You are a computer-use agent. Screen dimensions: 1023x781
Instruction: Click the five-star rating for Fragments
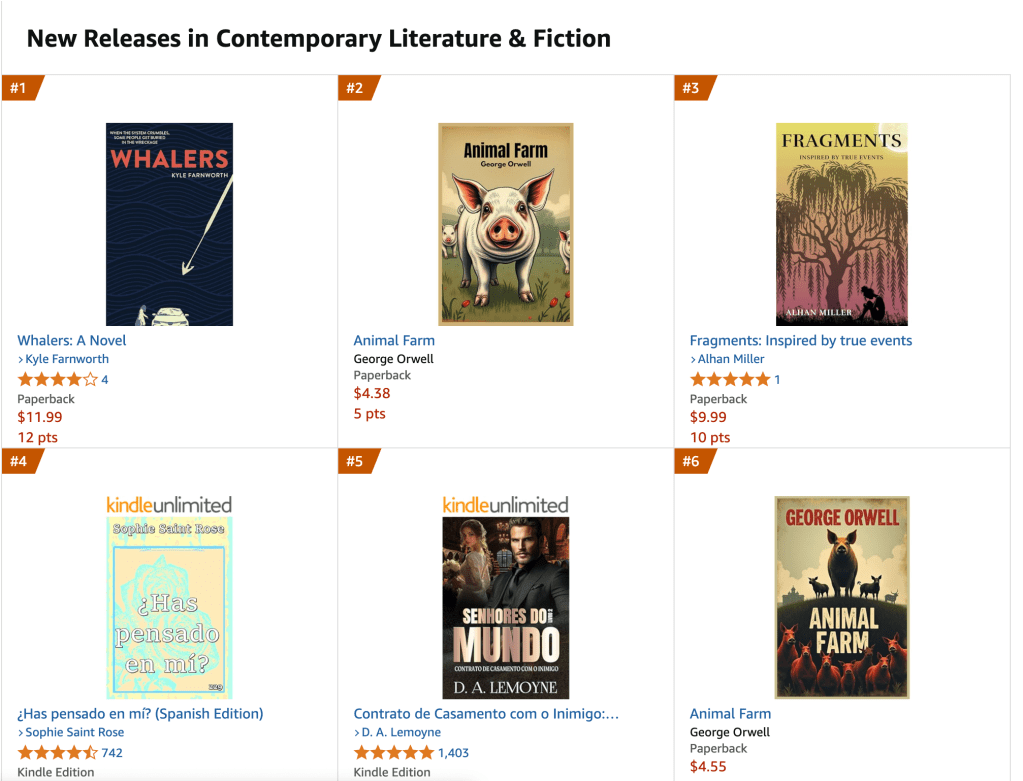point(730,379)
